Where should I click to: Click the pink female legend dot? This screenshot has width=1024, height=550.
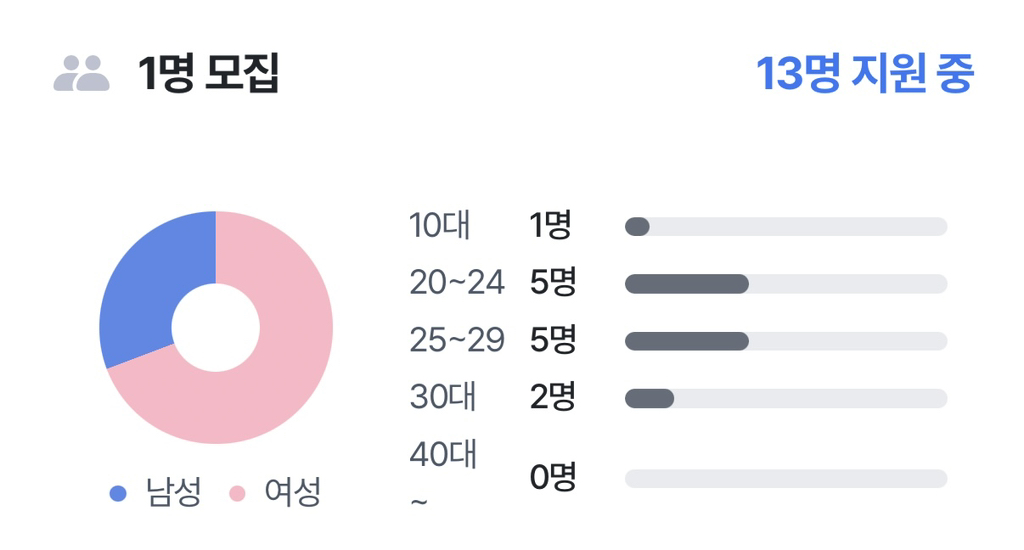pyautogui.click(x=237, y=493)
